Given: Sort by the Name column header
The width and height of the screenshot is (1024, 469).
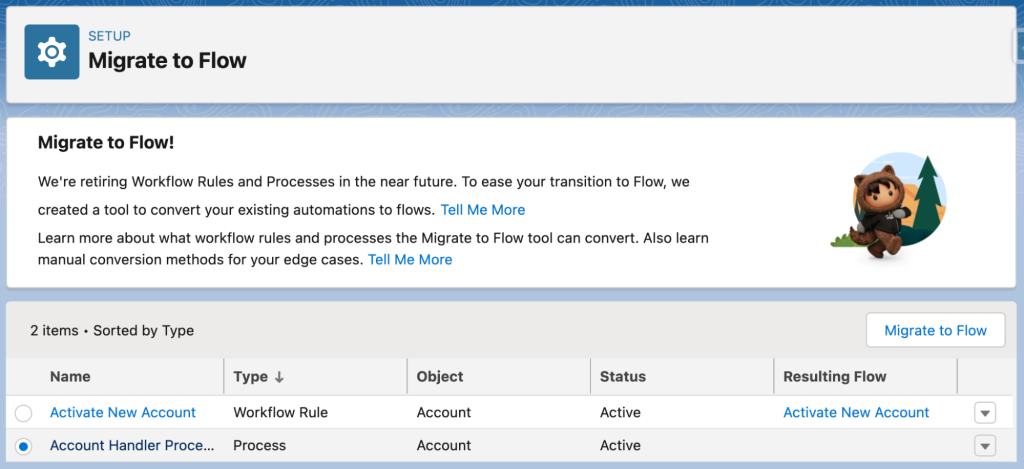Looking at the screenshot, I should 70,377.
